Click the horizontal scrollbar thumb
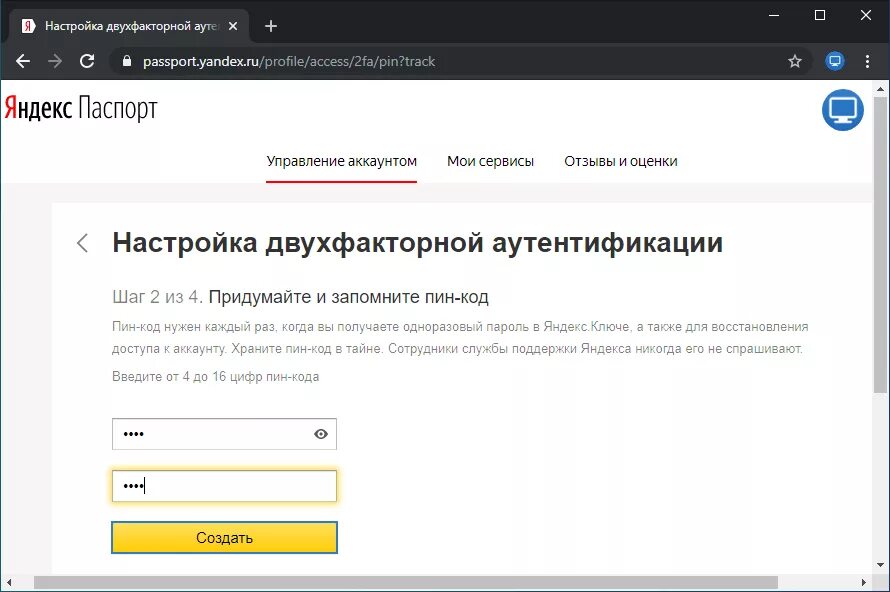The height and width of the screenshot is (592, 890). pos(406,582)
